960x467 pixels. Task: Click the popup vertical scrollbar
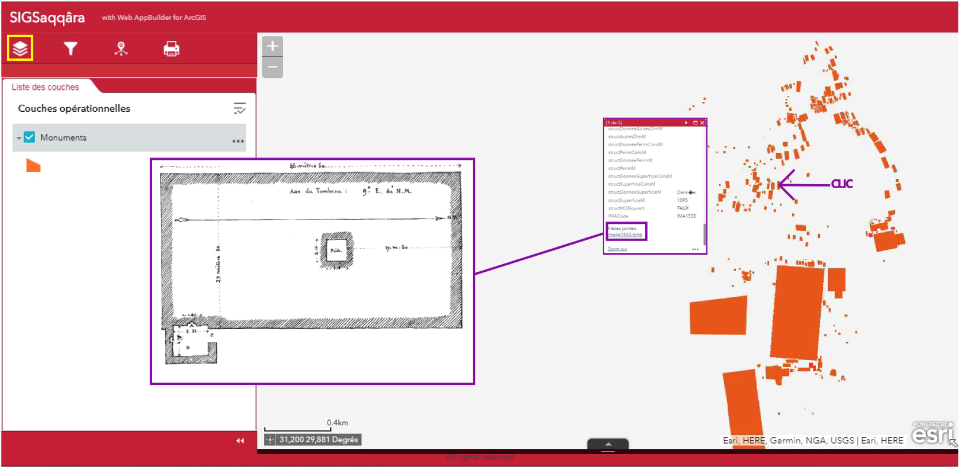pyautogui.click(x=705, y=235)
